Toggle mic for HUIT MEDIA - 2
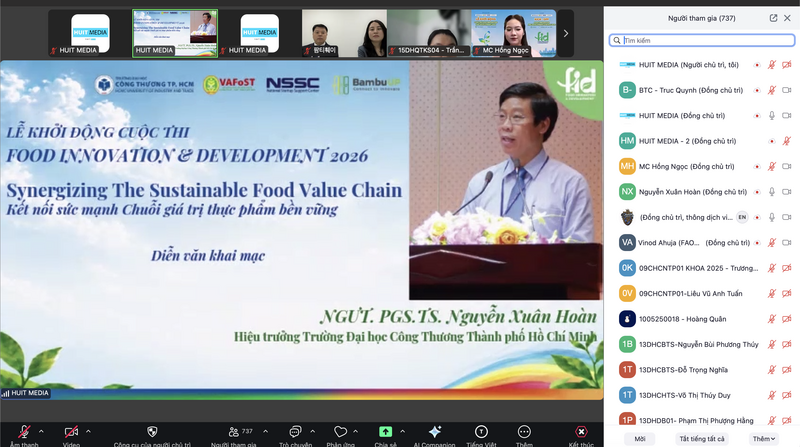Screen dimensions: 800x447 click(x=787, y=141)
